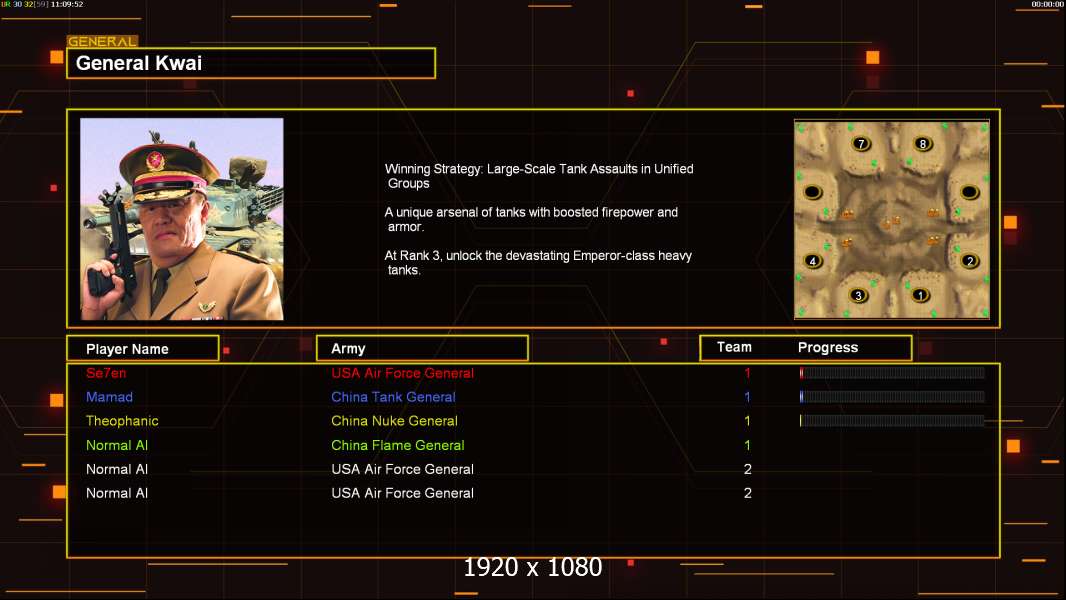Click the Progress column header
Image resolution: width=1066 pixels, height=600 pixels.
(827, 347)
